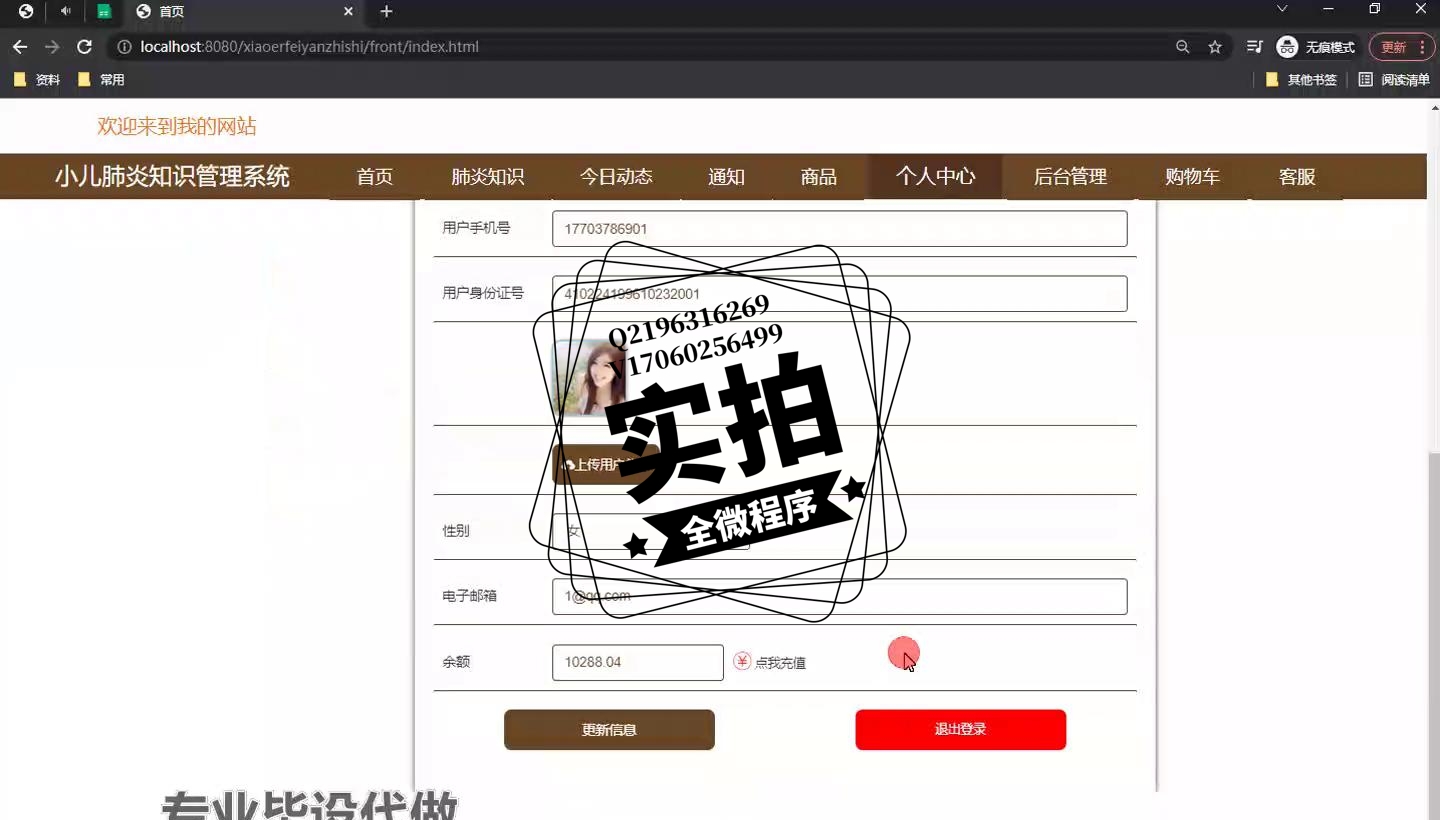Open 今日动态 navigation item
The image size is (1440, 820).
(616, 177)
